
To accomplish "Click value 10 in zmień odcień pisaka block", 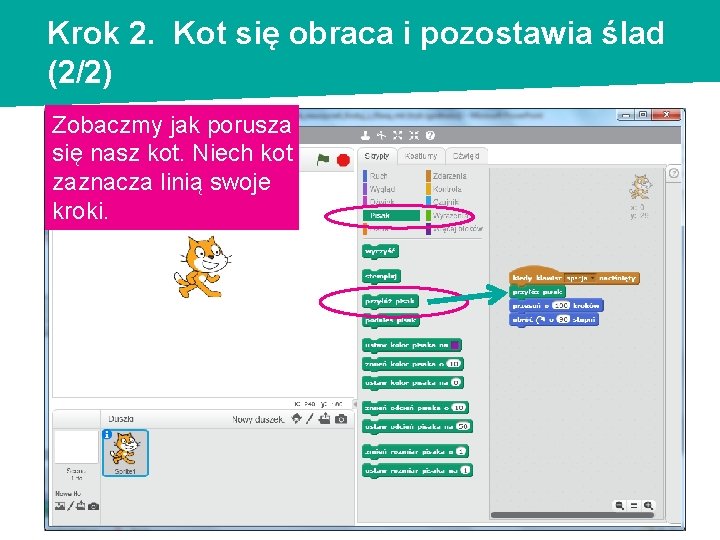I will [459, 407].
